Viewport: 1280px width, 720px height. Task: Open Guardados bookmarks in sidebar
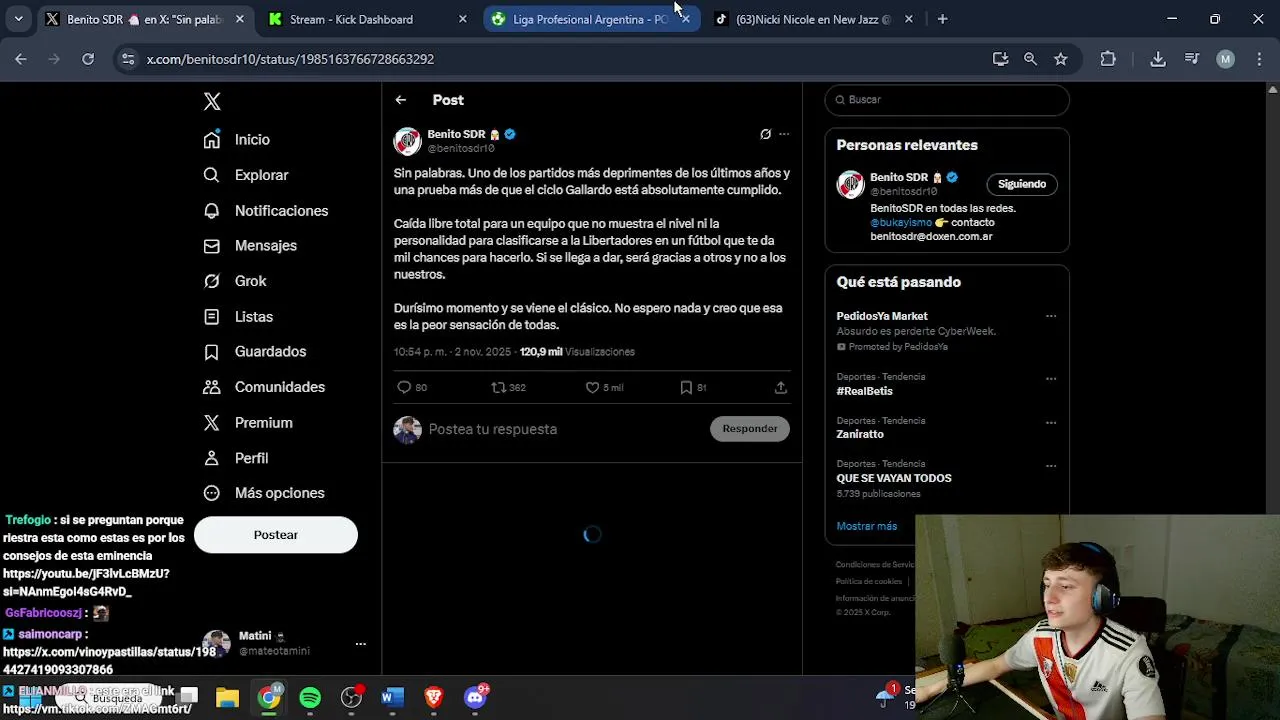tap(255, 352)
